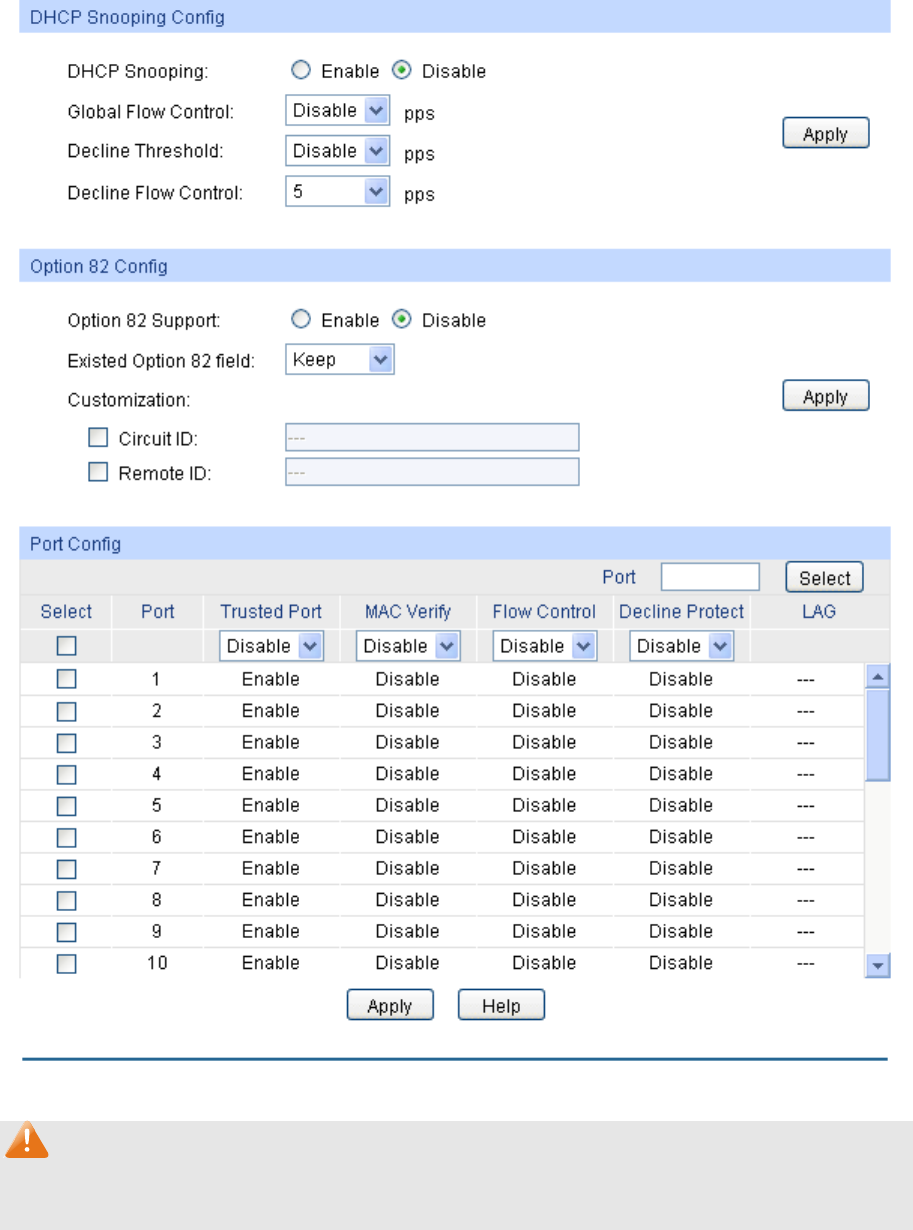Tick the checkbox for port 8
The height and width of the screenshot is (1230, 913).
pos(66,900)
